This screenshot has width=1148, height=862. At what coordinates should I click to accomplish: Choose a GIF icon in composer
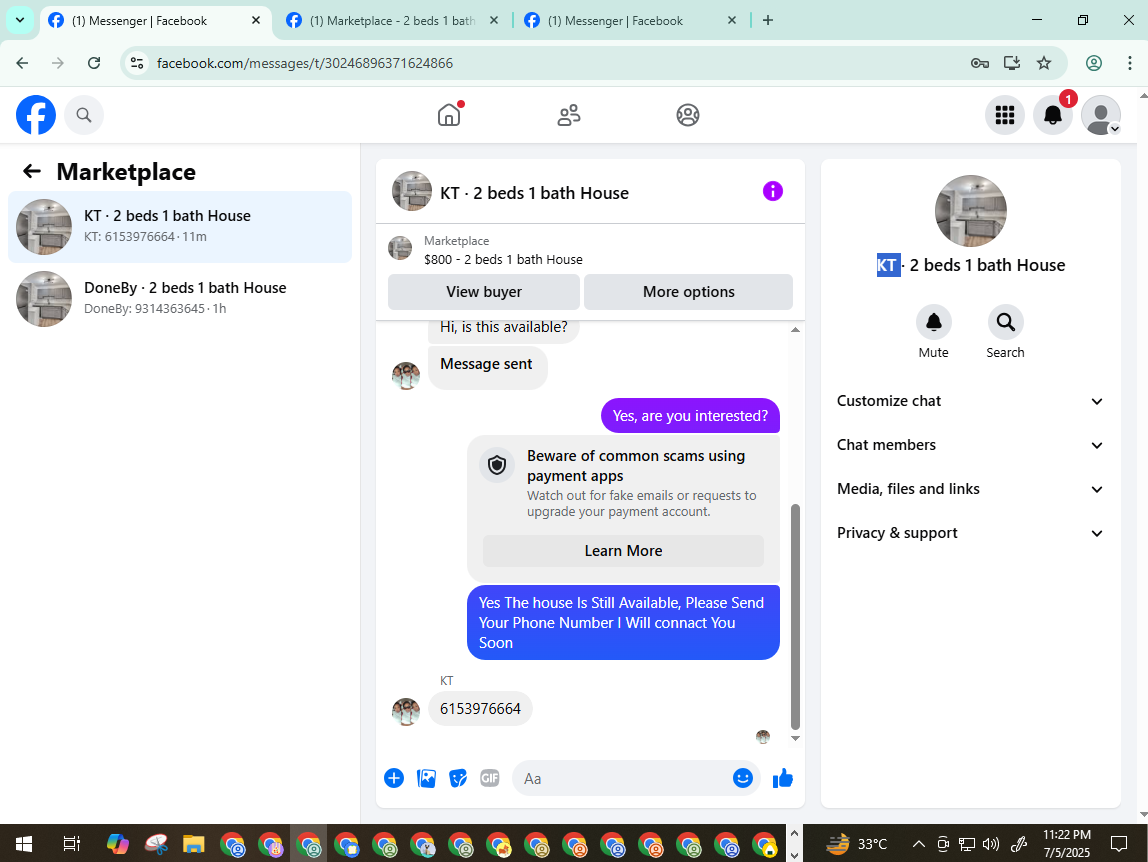(490, 778)
